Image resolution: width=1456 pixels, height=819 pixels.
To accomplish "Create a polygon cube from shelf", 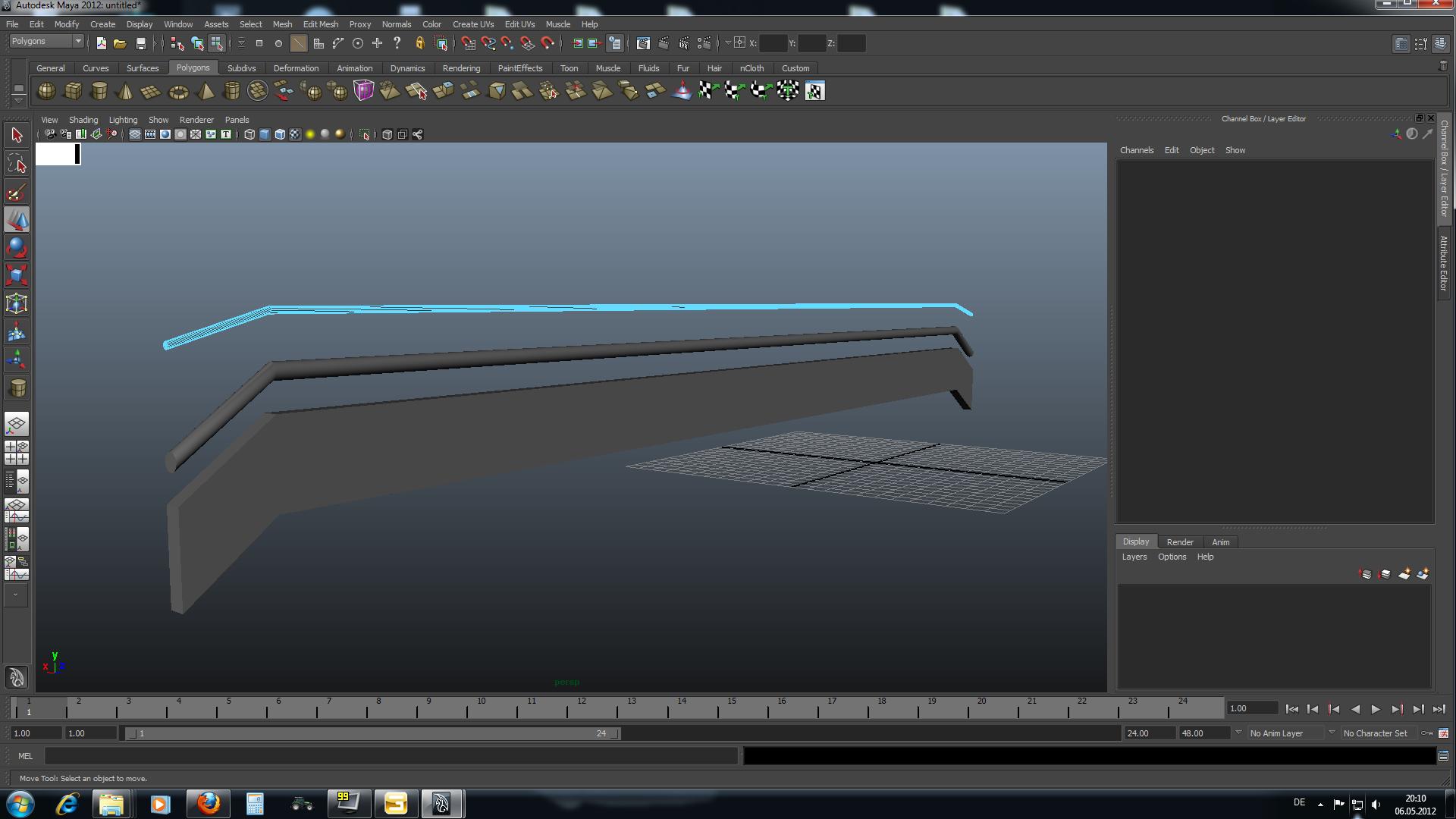I will (x=74, y=91).
